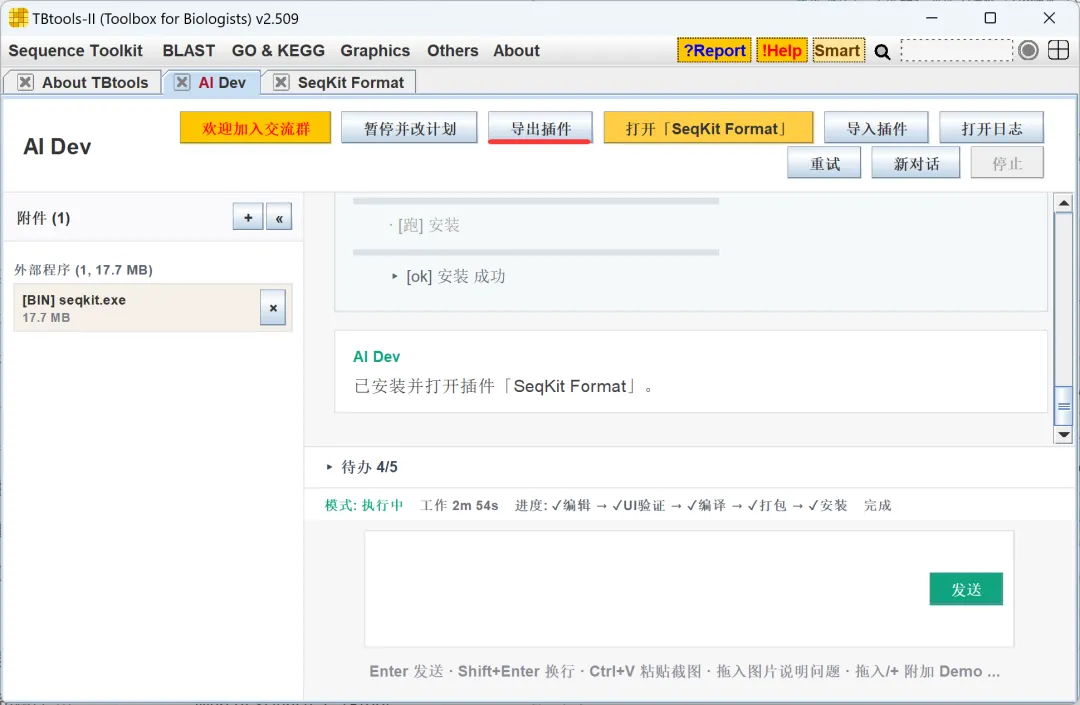The width and height of the screenshot is (1080, 705).
Task: Close the AI Dev tab via X
Action: point(182,83)
